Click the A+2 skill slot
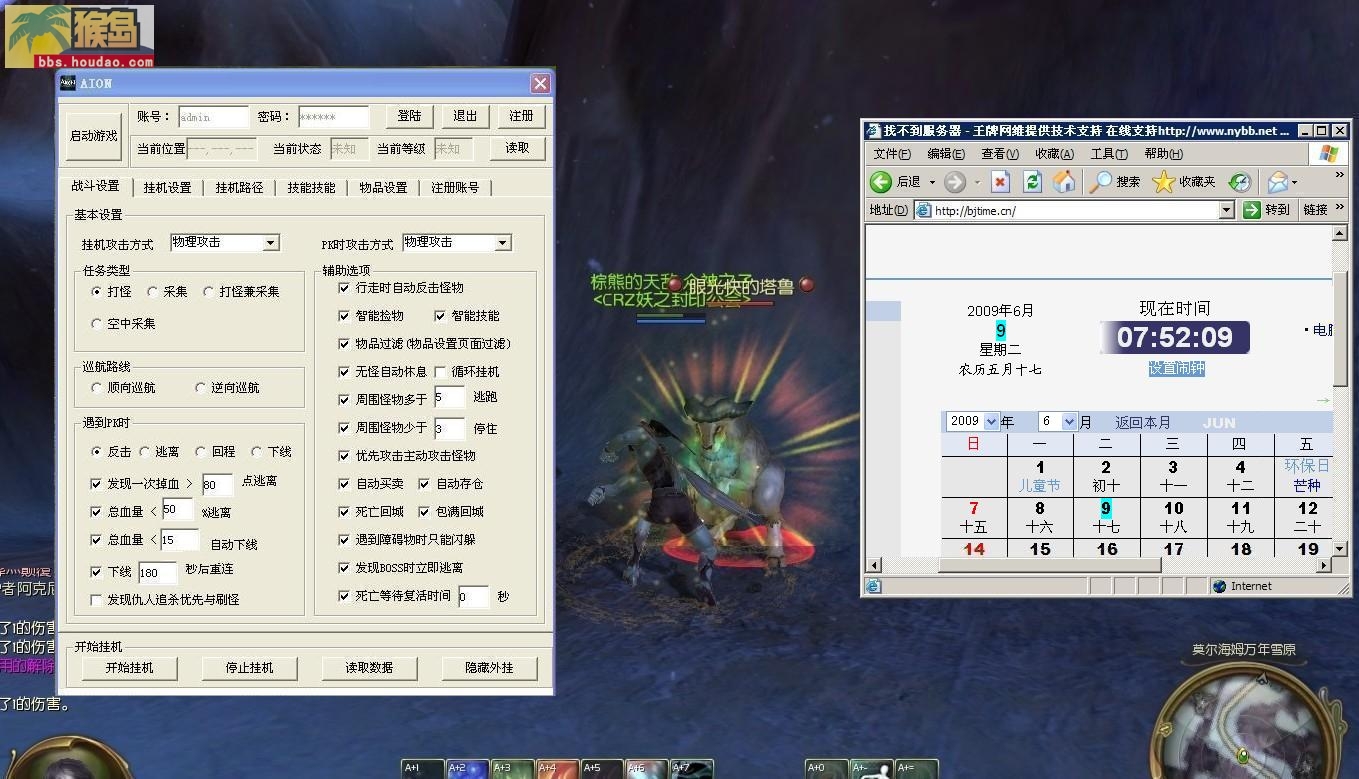Viewport: 1359px width, 779px height. coord(467,769)
